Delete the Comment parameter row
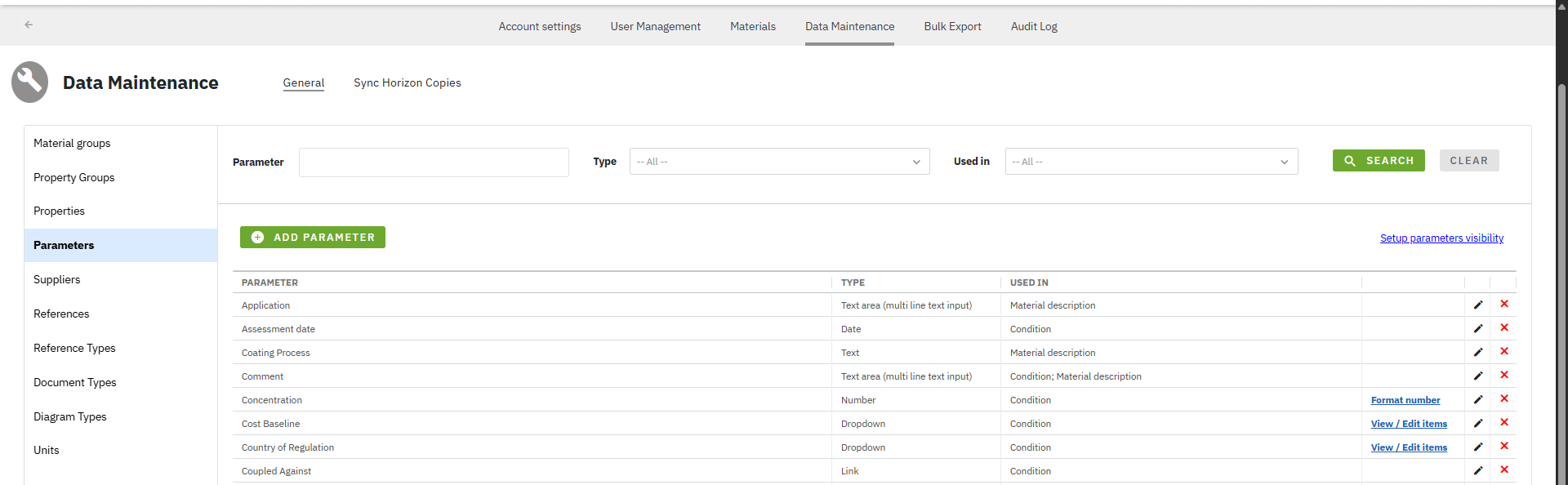This screenshot has width=1568, height=485. click(1503, 376)
